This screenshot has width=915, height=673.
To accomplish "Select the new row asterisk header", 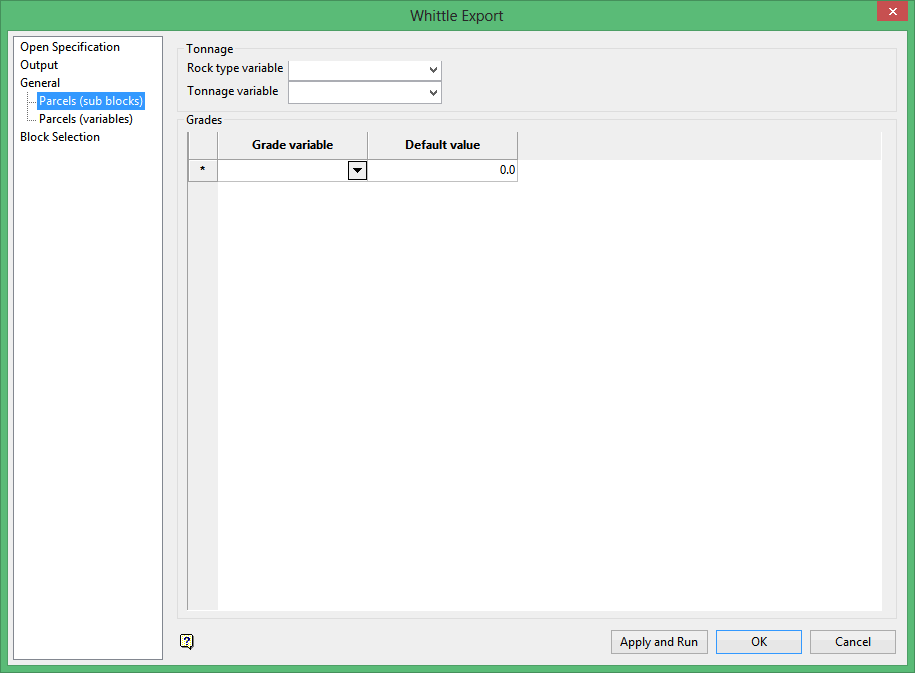I will [202, 170].
